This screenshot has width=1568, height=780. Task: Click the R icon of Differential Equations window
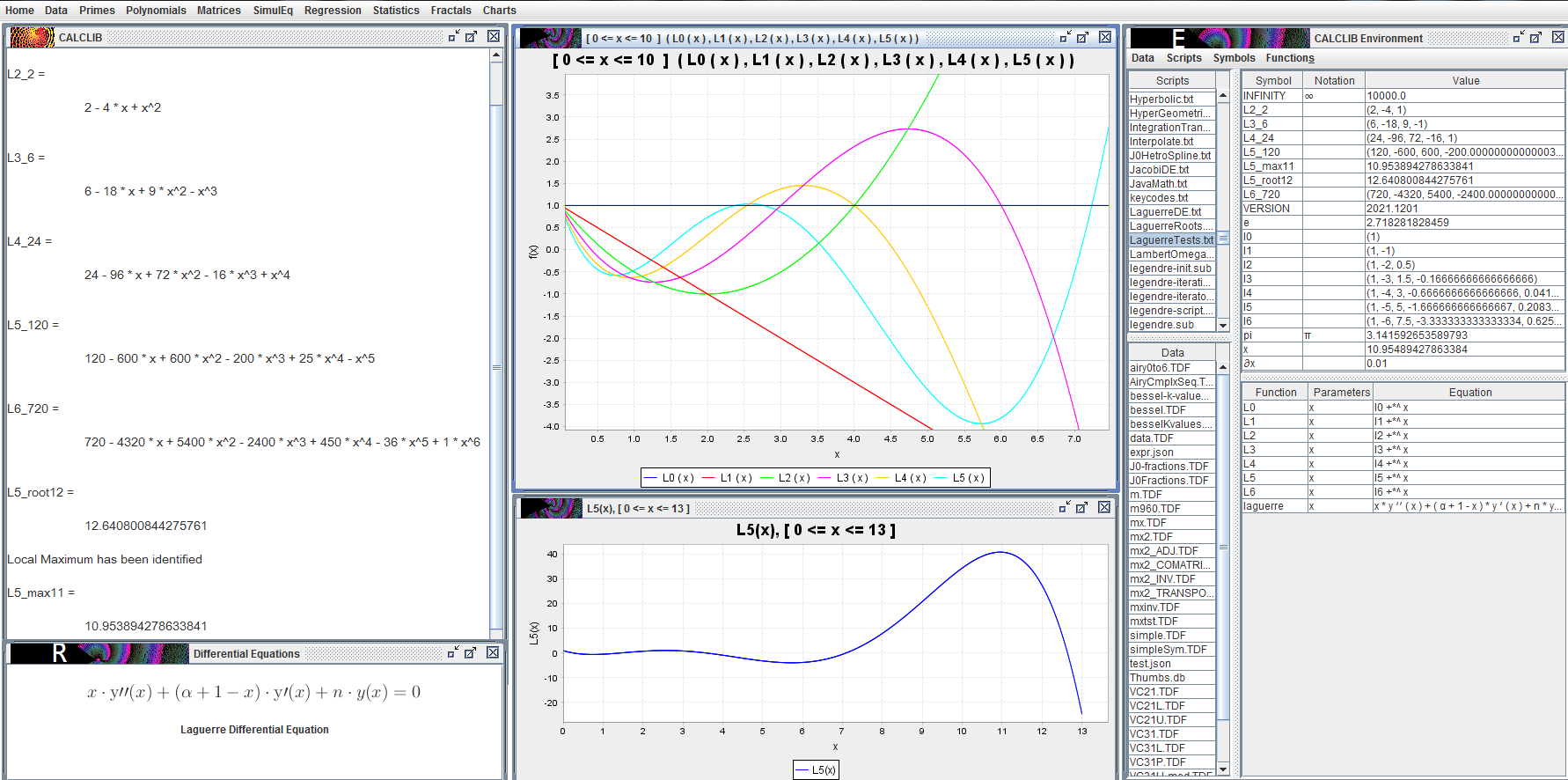pos(58,653)
